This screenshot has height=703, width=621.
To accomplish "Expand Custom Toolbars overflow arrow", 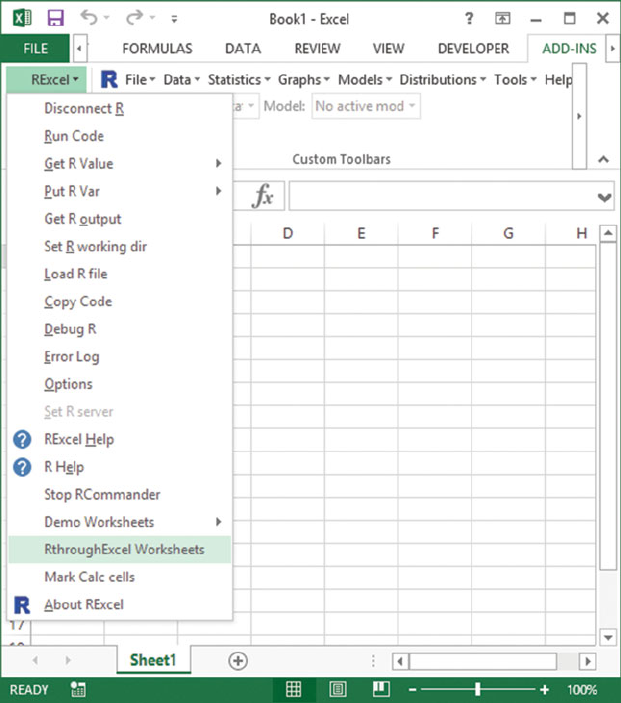I will (x=579, y=116).
